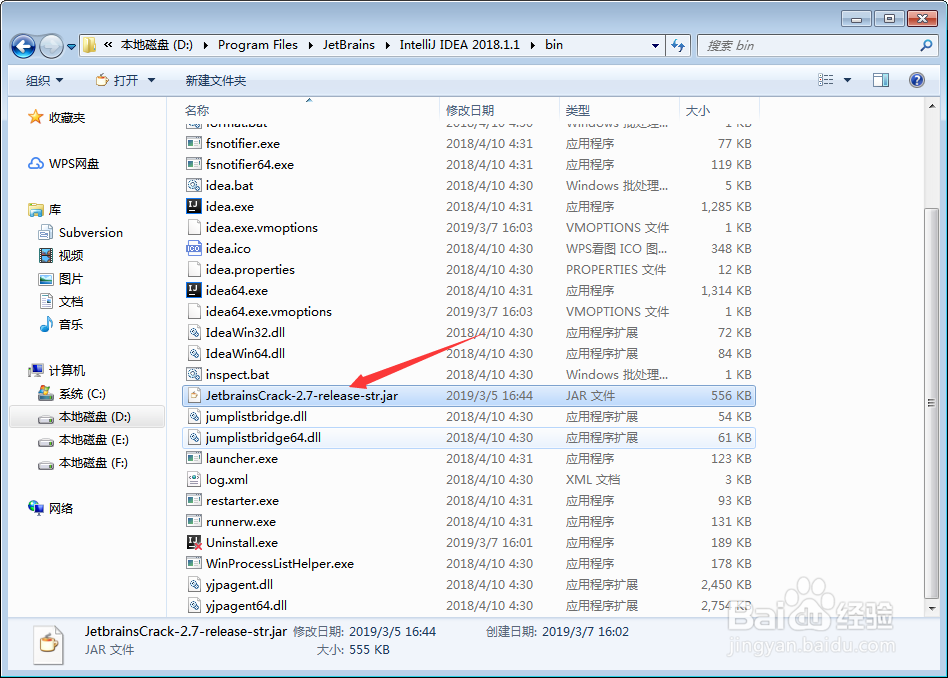Click IntelliJ IDEA 2018.1.1 breadcrumb

tap(459, 45)
